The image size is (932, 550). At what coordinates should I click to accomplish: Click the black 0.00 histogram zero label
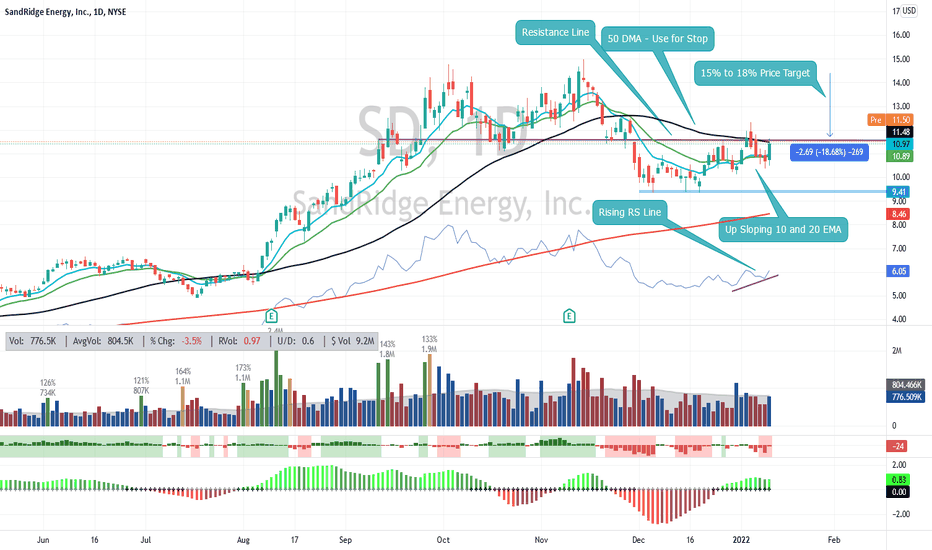[899, 492]
